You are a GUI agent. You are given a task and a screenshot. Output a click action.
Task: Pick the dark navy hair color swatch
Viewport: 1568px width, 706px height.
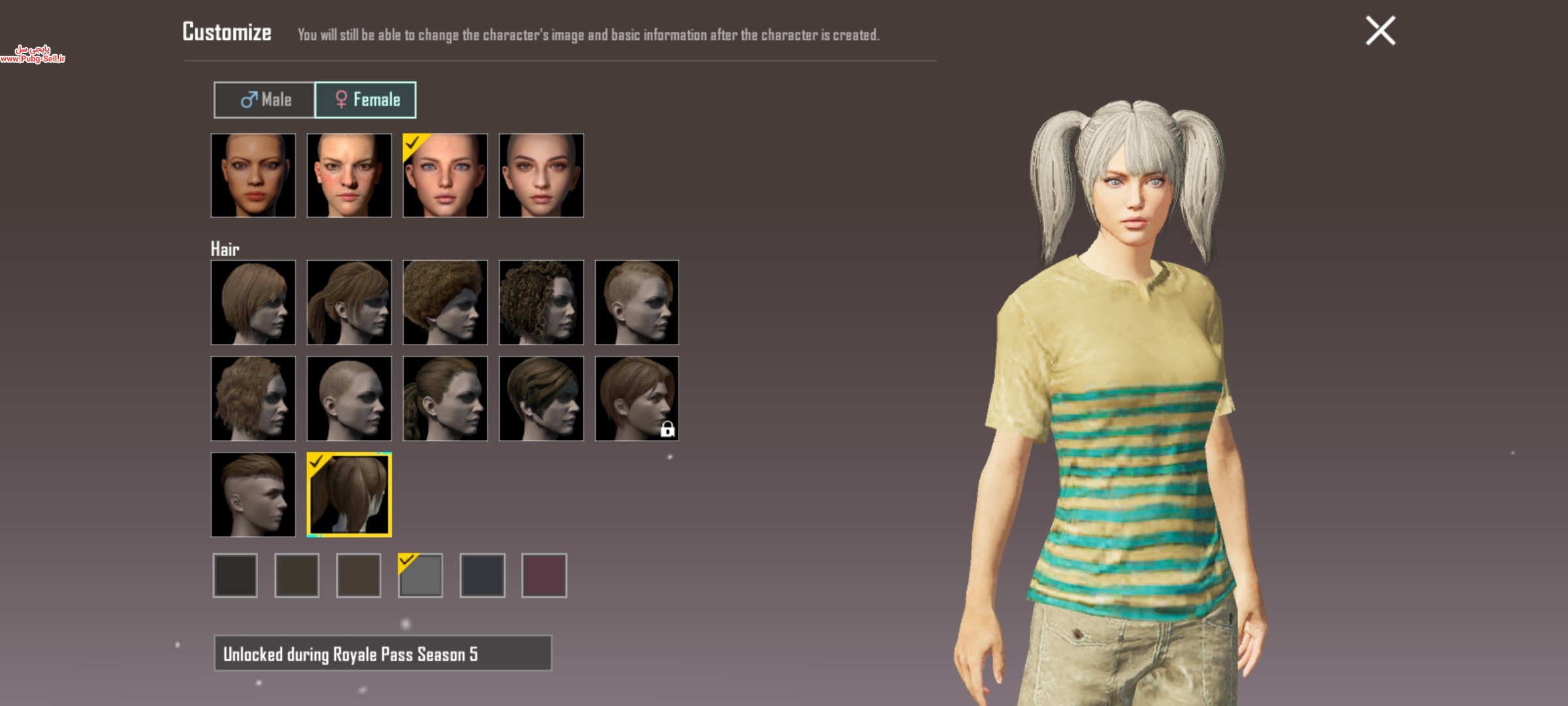483,575
